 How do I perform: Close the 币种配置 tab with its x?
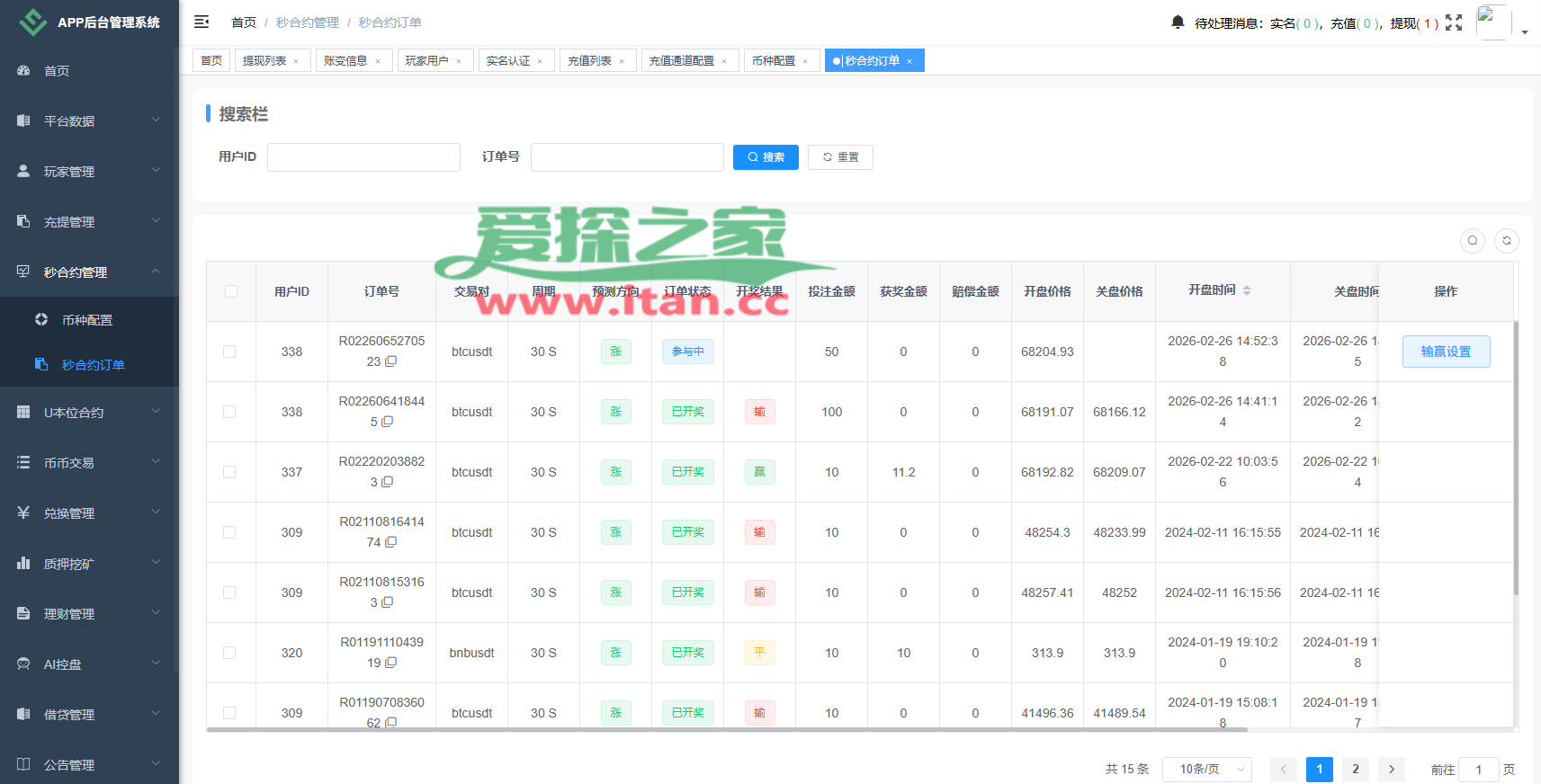[x=805, y=61]
